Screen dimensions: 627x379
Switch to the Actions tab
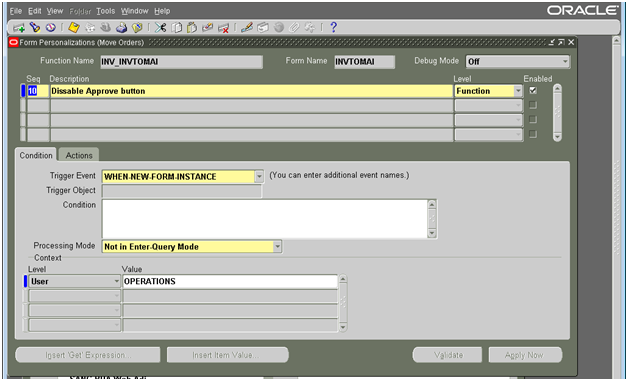click(x=79, y=155)
